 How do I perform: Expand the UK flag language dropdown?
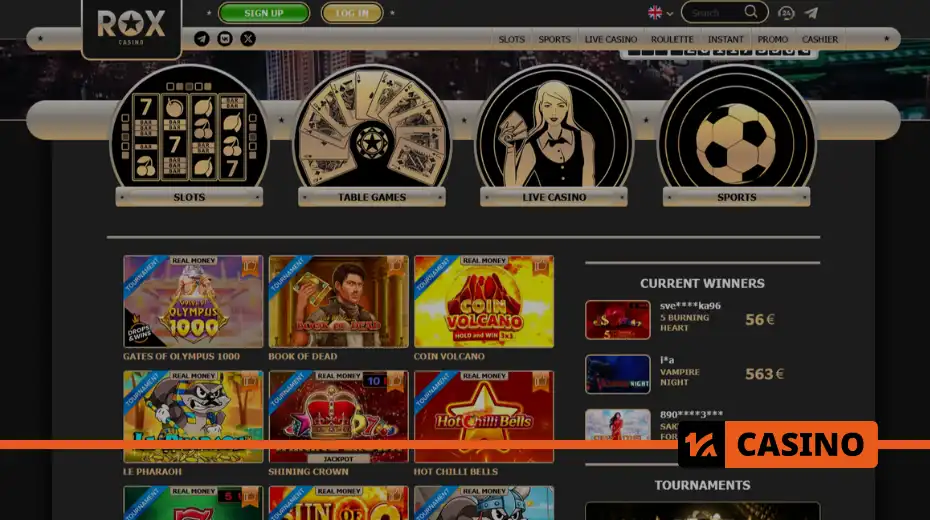[x=660, y=12]
